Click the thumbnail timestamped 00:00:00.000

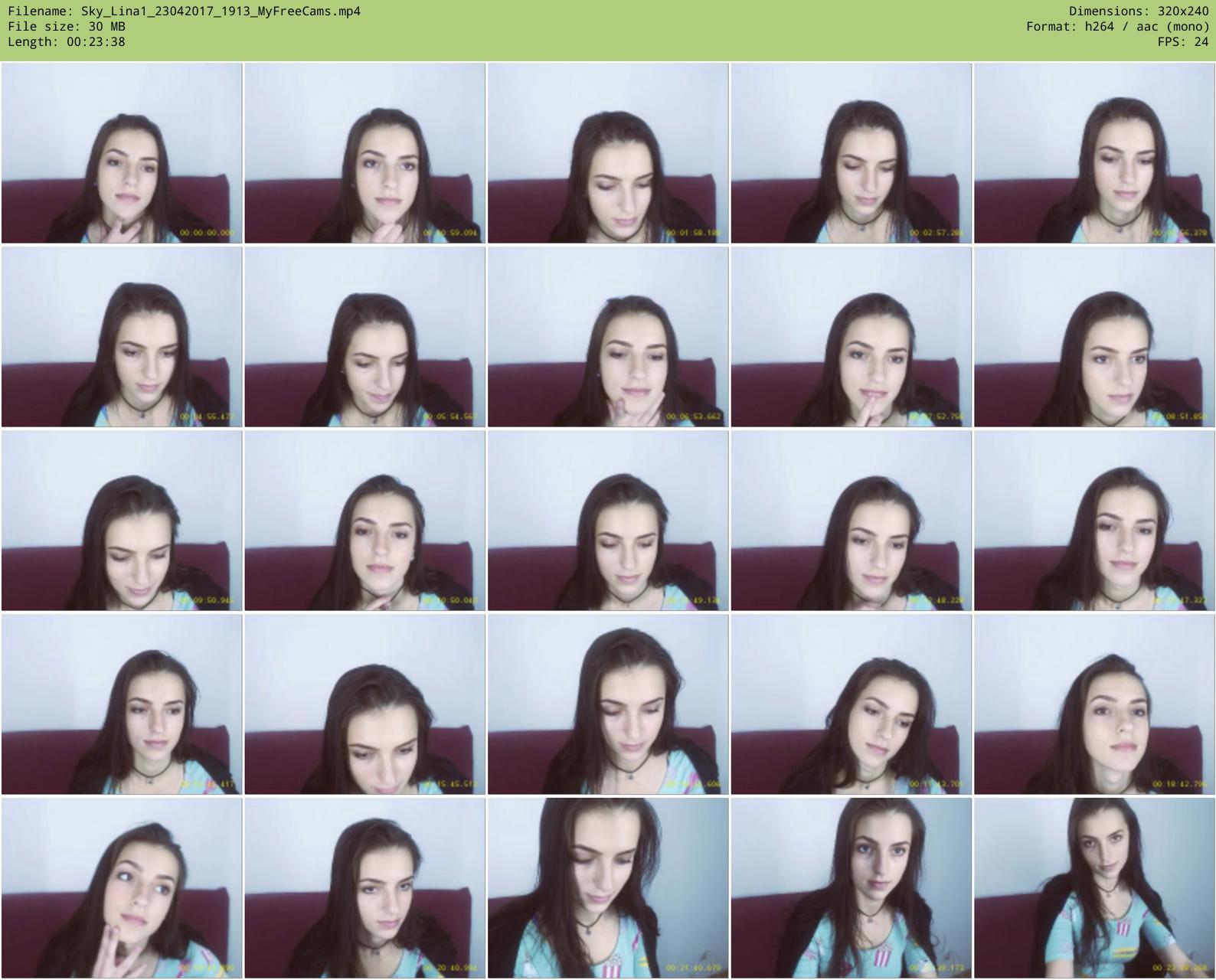(x=122, y=153)
